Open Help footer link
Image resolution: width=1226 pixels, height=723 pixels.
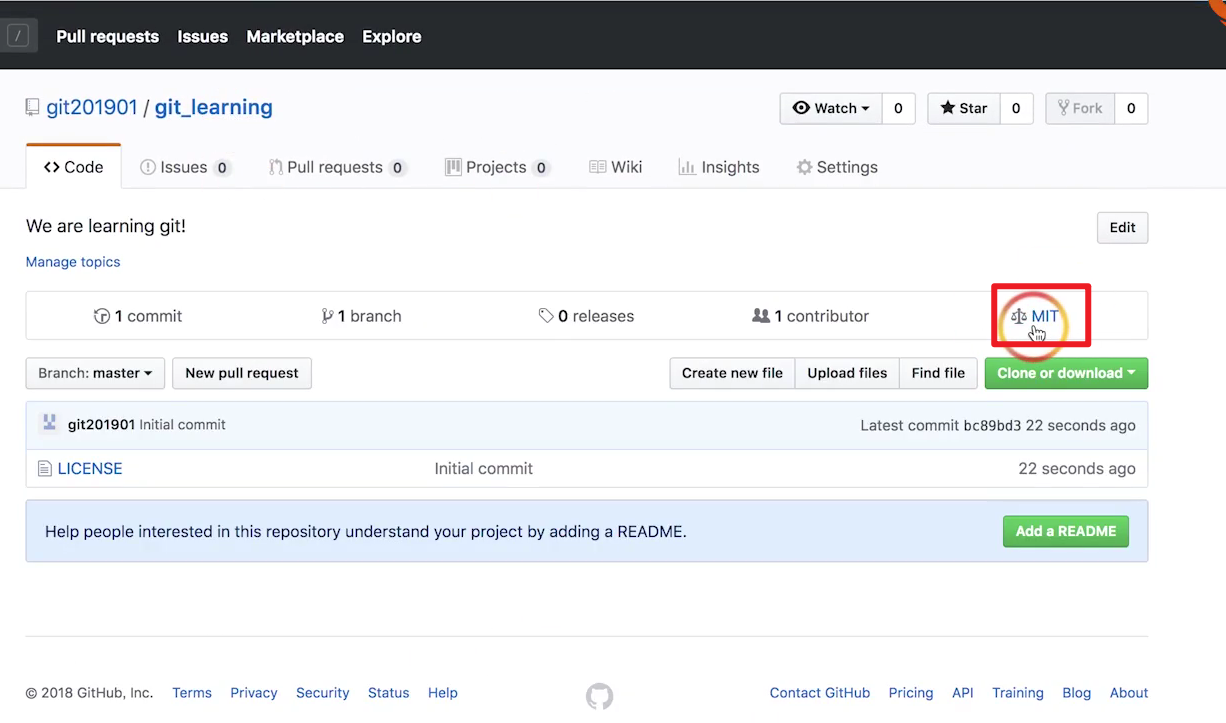[x=443, y=693]
